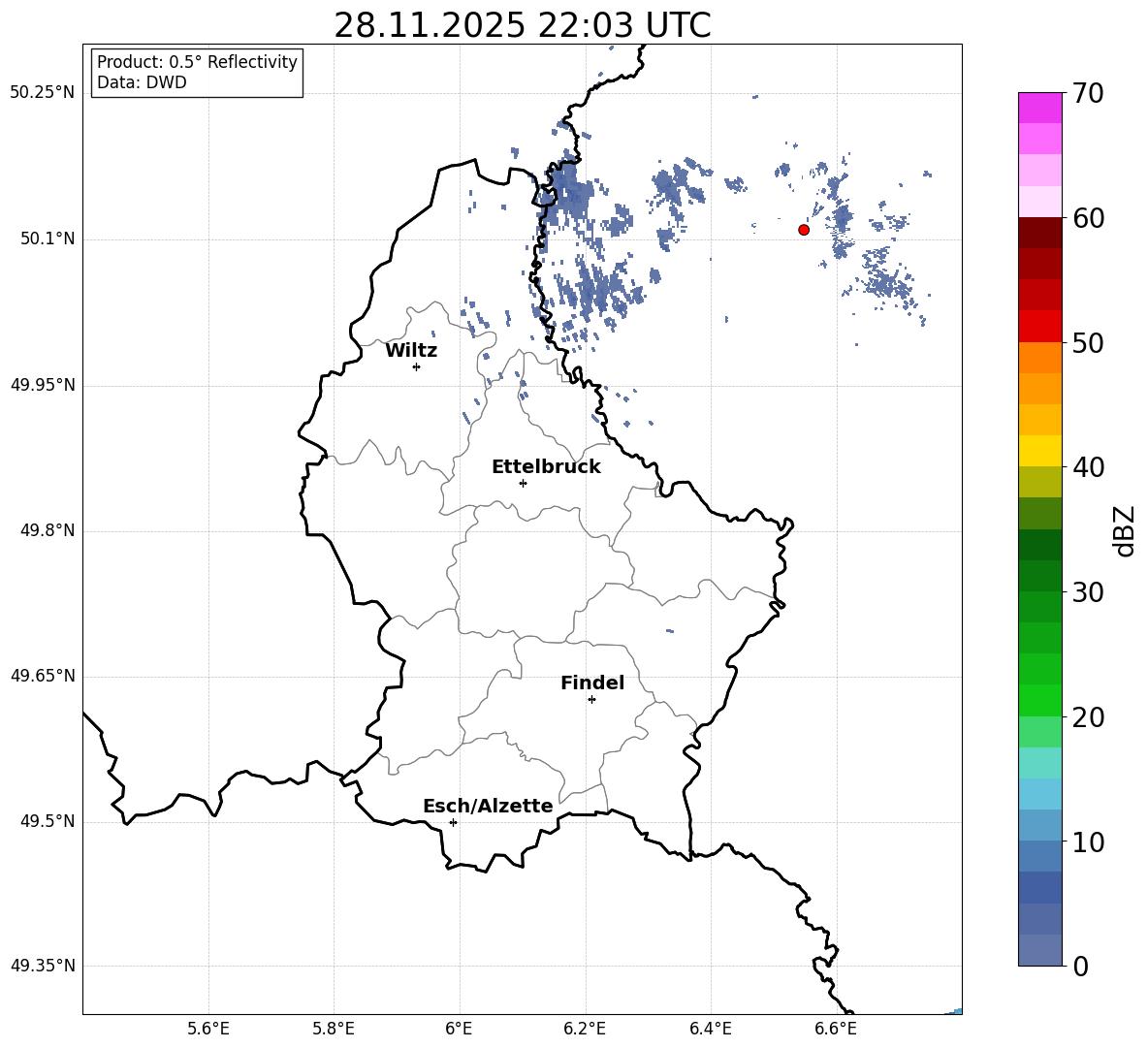Click the Findel station cross marker
Screen dimensions: 1148x1048
(591, 700)
